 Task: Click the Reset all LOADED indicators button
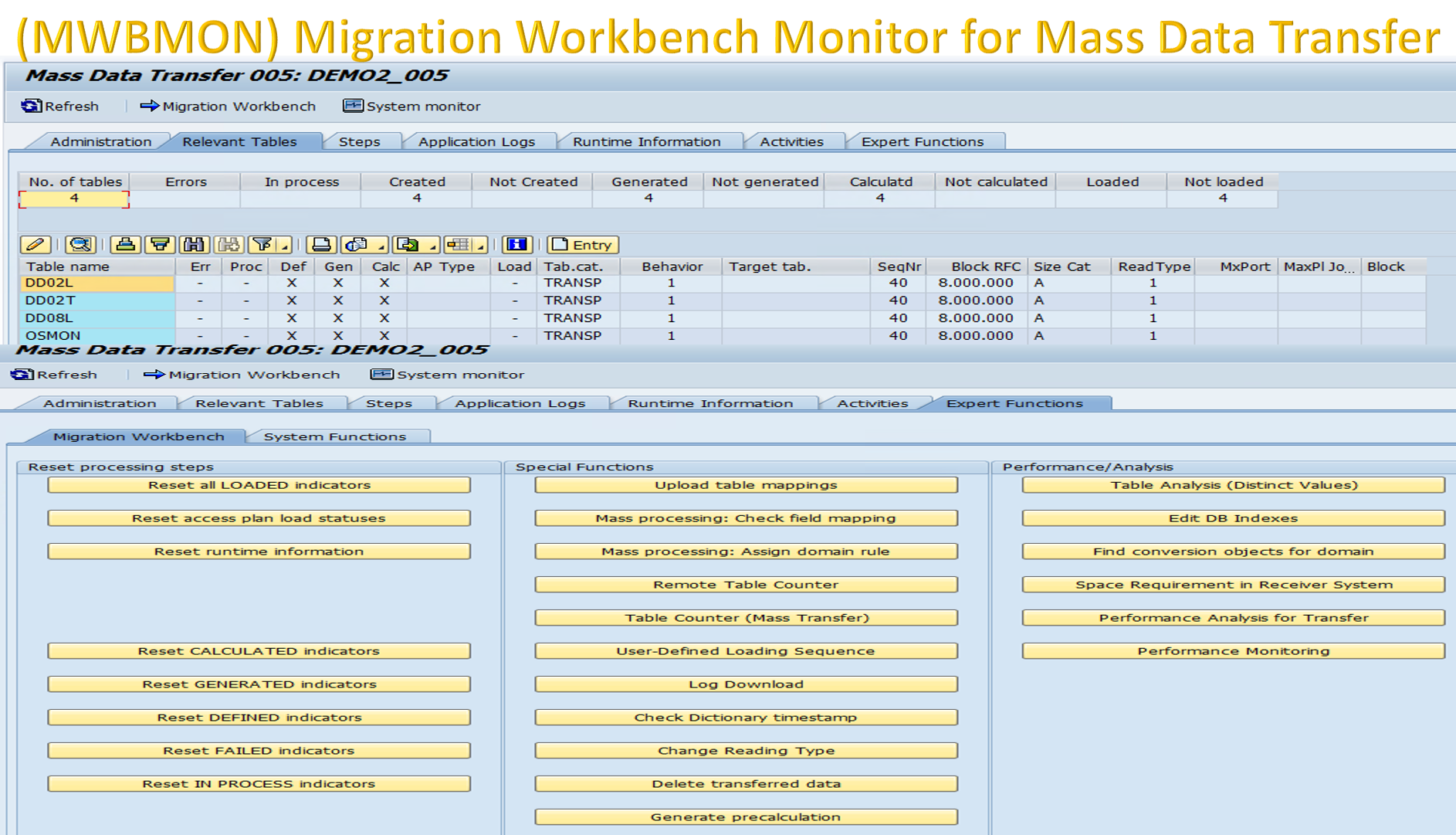[259, 485]
